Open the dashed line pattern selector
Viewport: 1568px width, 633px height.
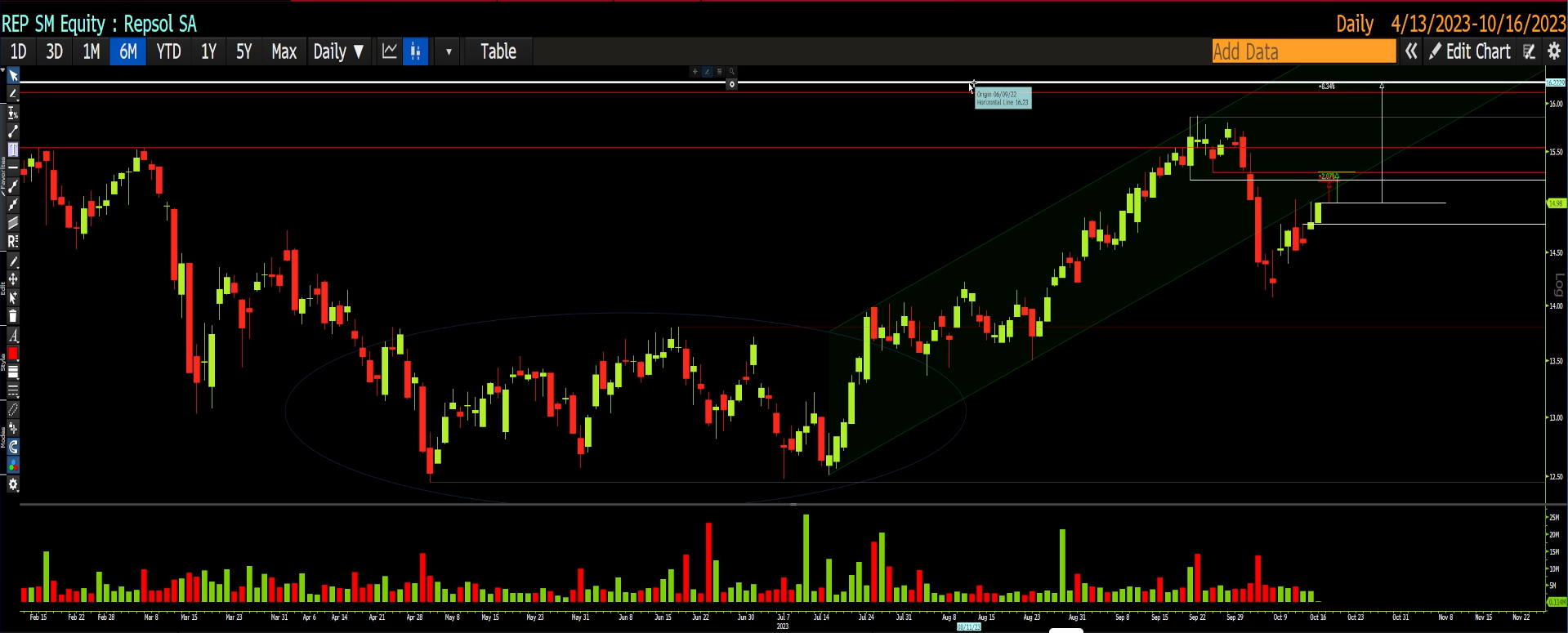pyautogui.click(x=13, y=390)
